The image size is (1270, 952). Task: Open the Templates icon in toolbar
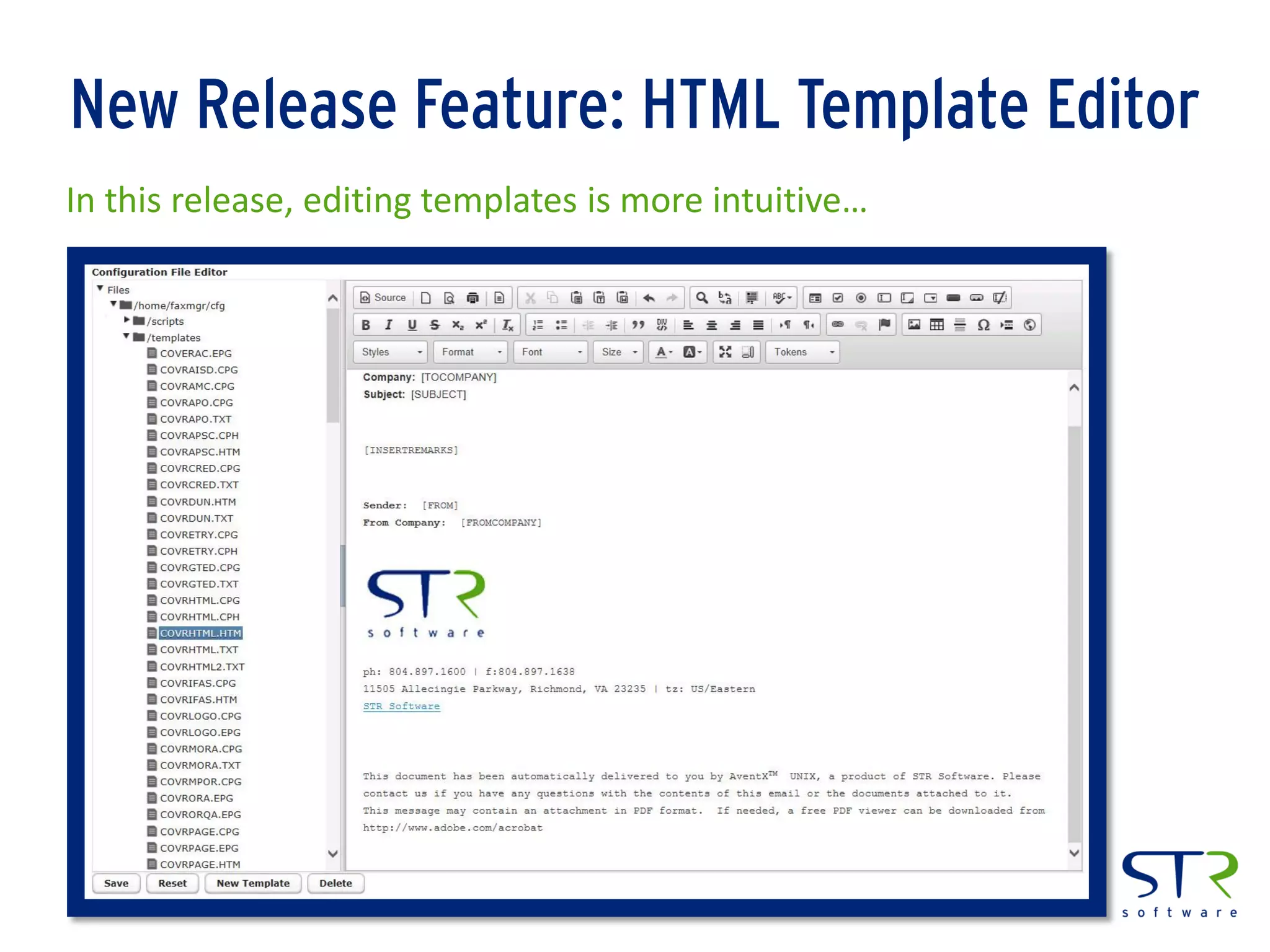pos(499,298)
